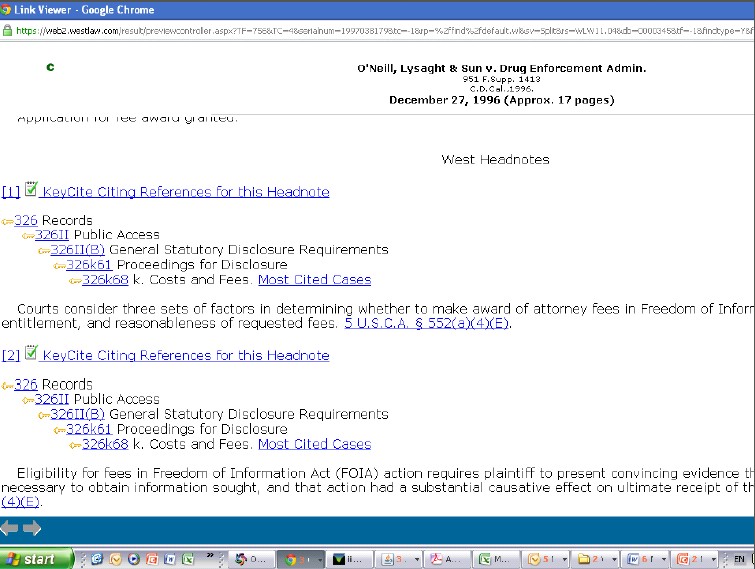Click the Westlaw URL in address bar
This screenshot has height=569, width=755.
click(x=385, y=30)
